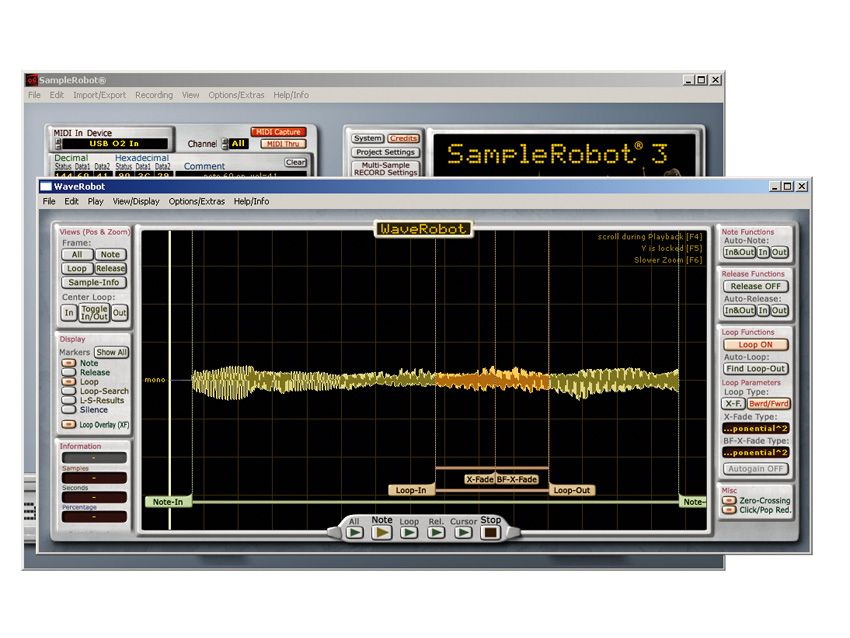Screen dimensions: 850x638
Task: Open WaveRobot Options/Extras menu
Action: coord(197,201)
